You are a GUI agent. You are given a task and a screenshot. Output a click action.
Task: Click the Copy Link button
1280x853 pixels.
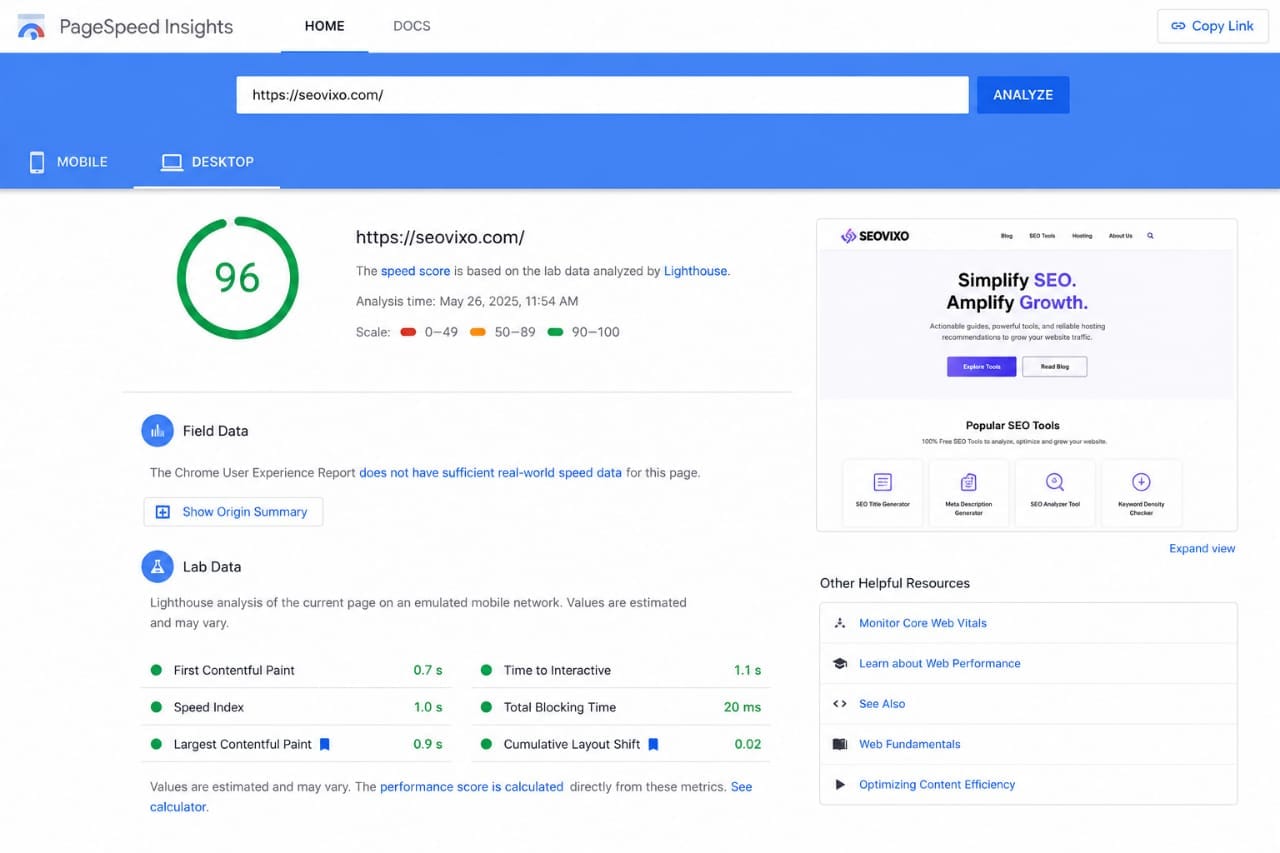[1212, 26]
